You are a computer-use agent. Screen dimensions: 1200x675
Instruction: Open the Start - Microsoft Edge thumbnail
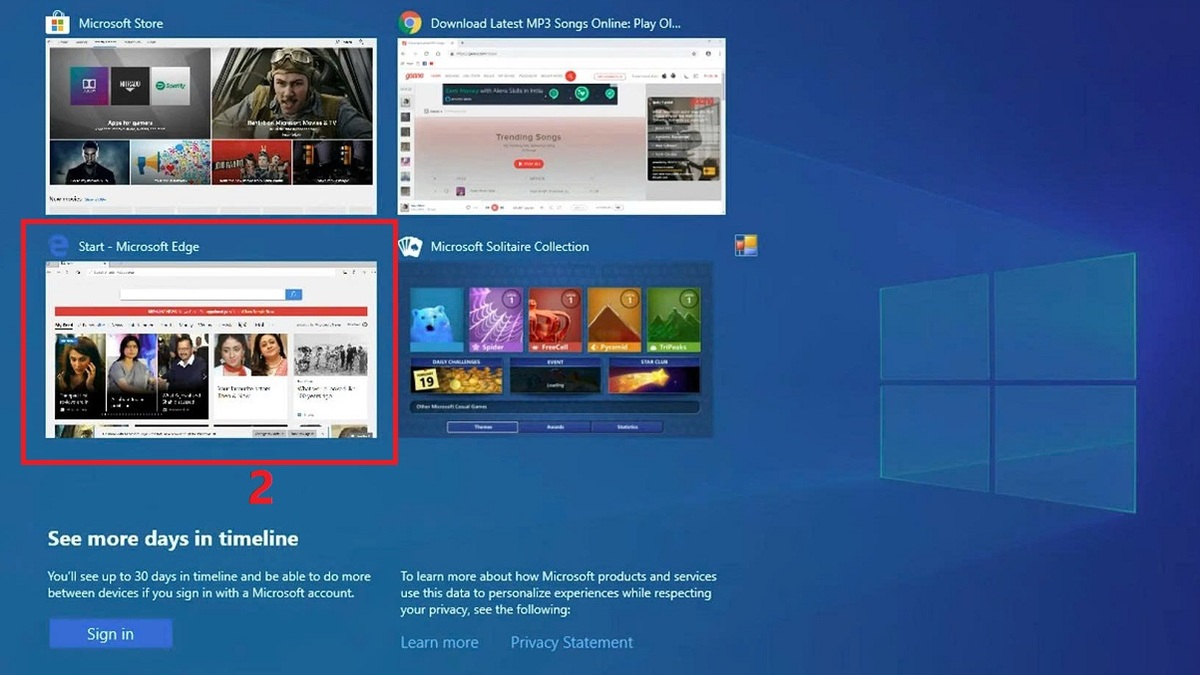211,350
